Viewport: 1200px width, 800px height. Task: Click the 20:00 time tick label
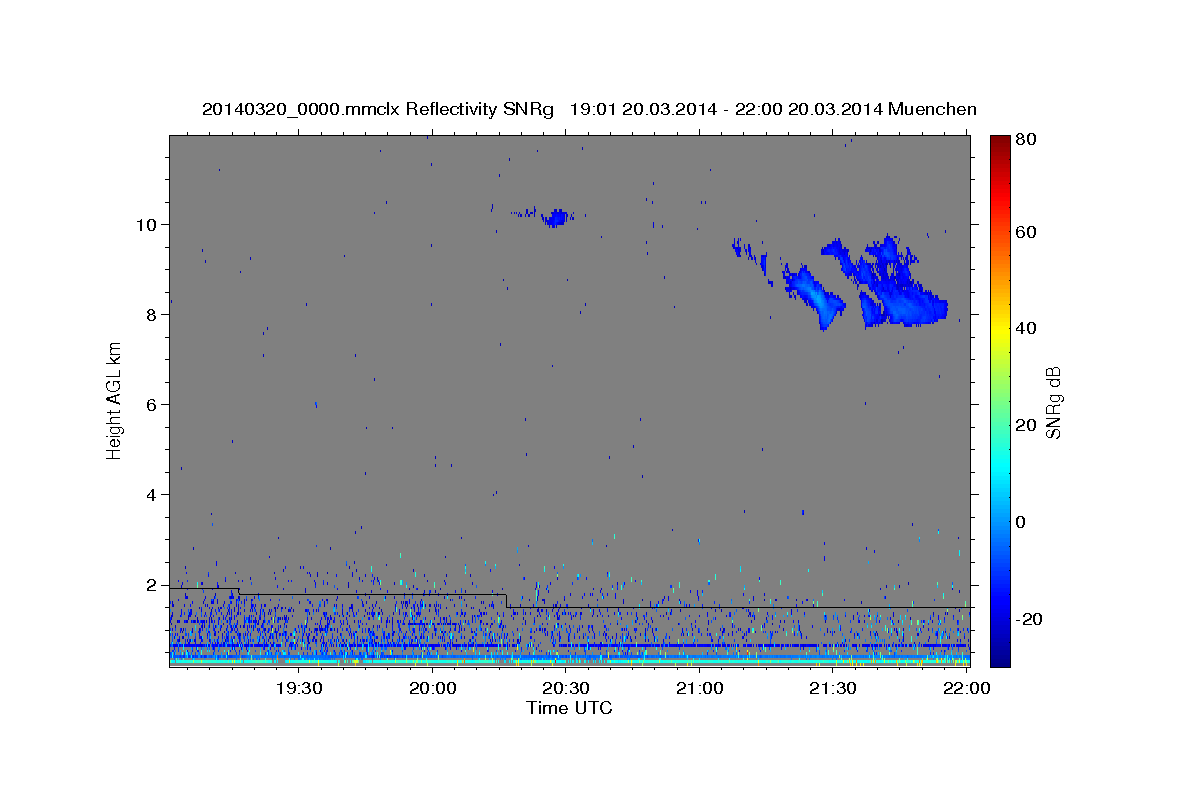click(433, 688)
